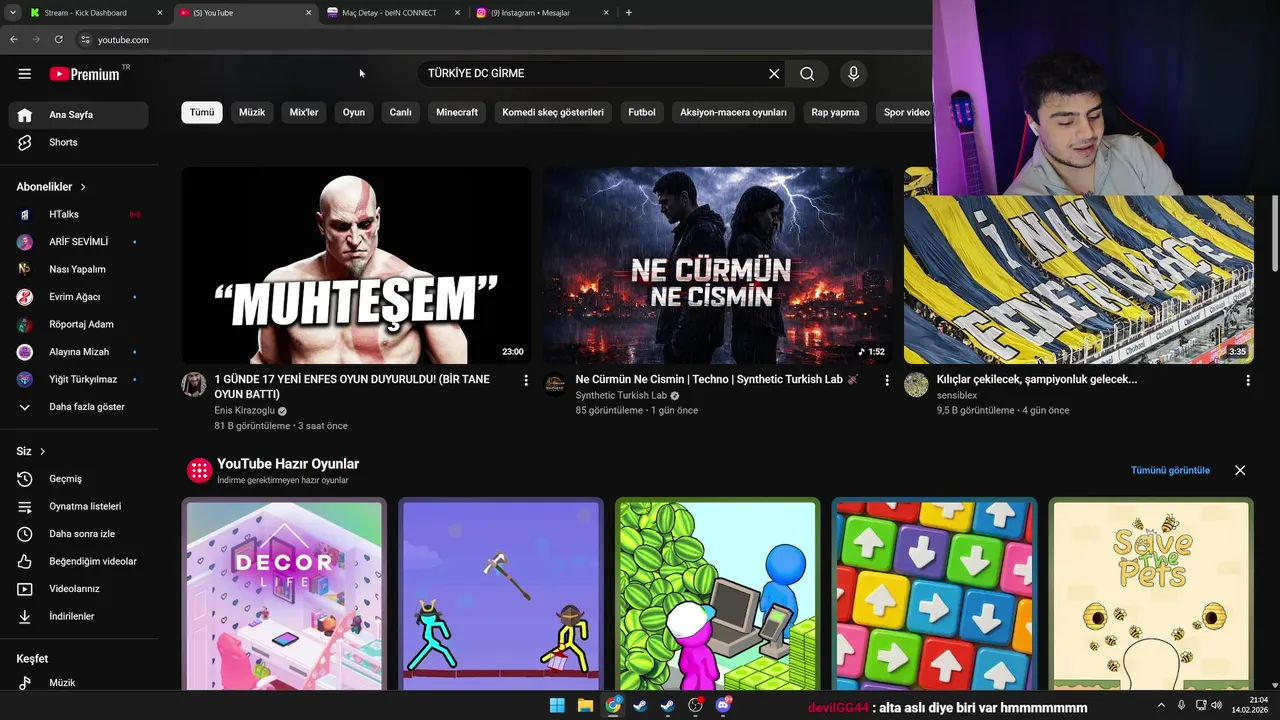The height and width of the screenshot is (720, 1280).
Task: Open Save The Pets game card
Action: [1151, 594]
